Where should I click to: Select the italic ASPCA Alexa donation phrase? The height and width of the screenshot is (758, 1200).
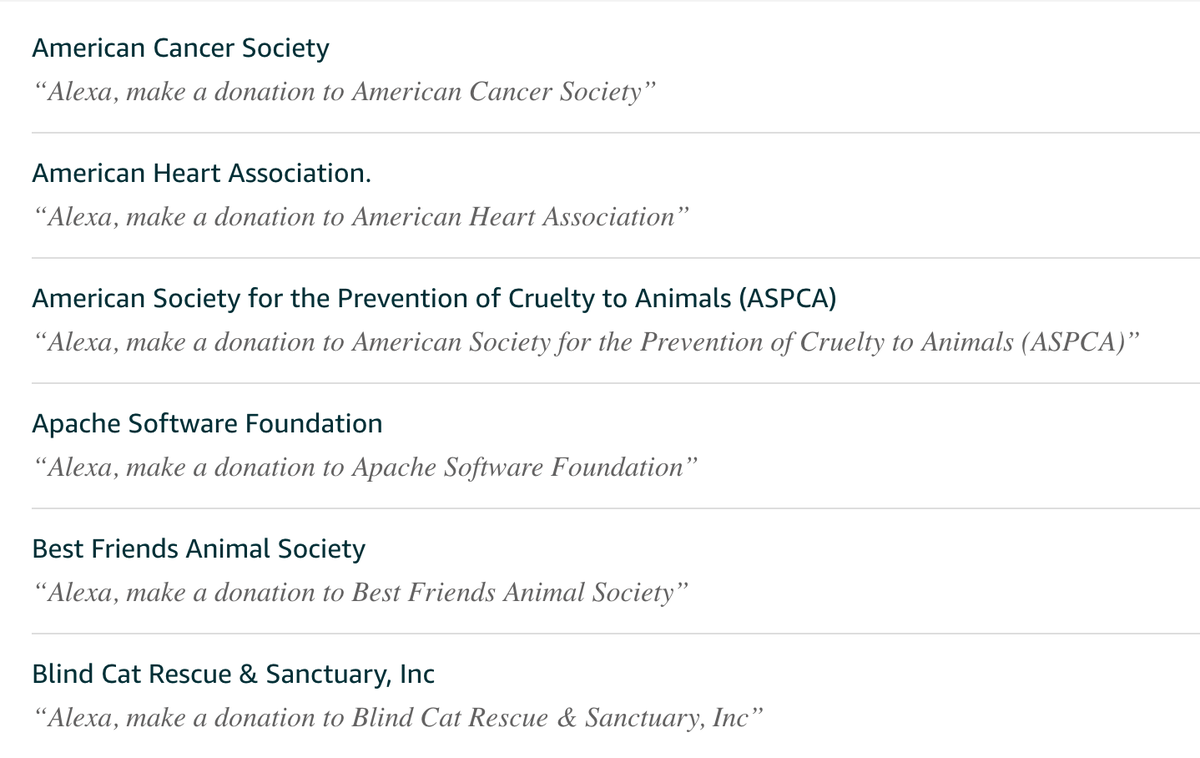click(587, 342)
